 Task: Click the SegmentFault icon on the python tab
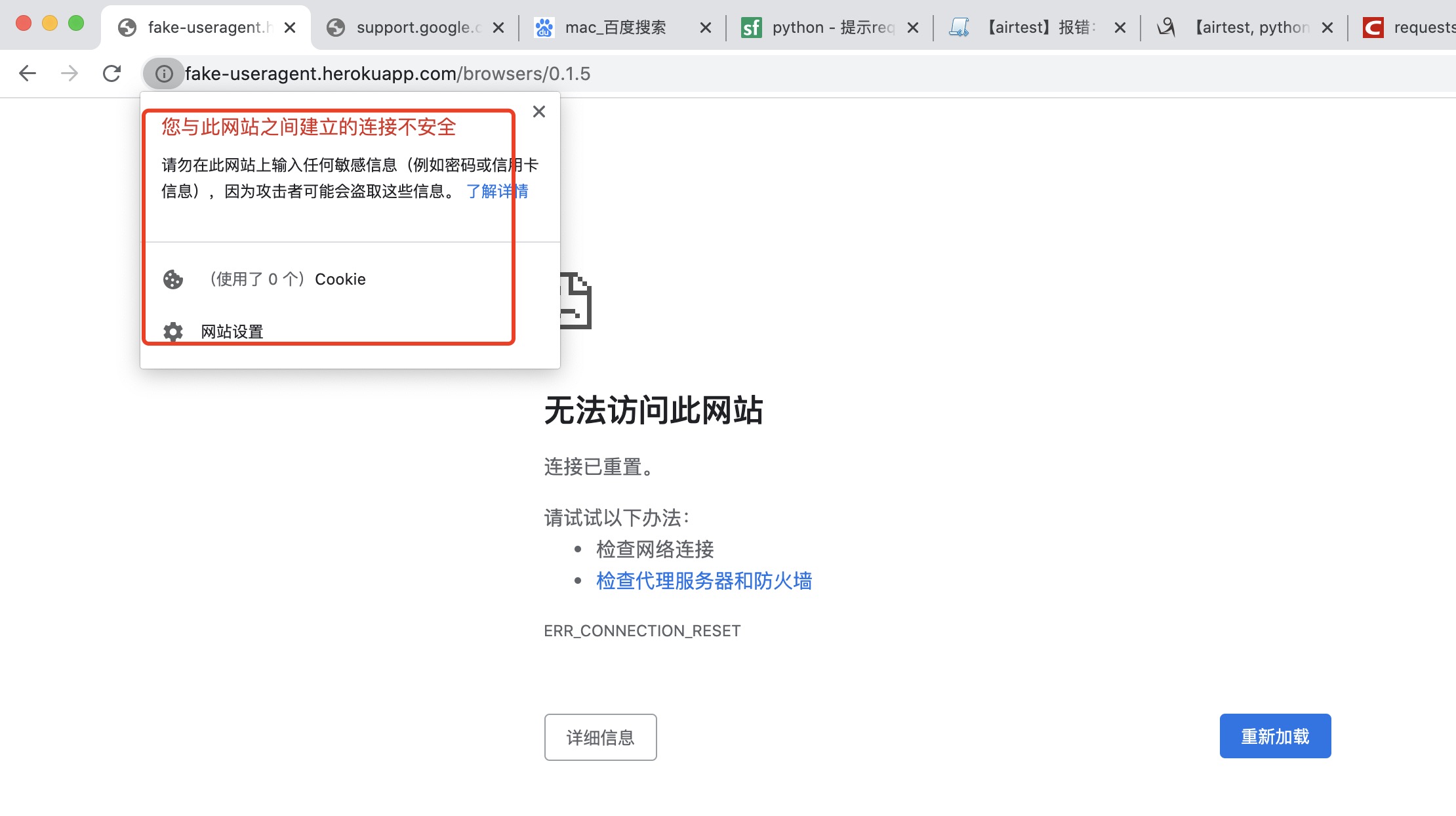751,27
